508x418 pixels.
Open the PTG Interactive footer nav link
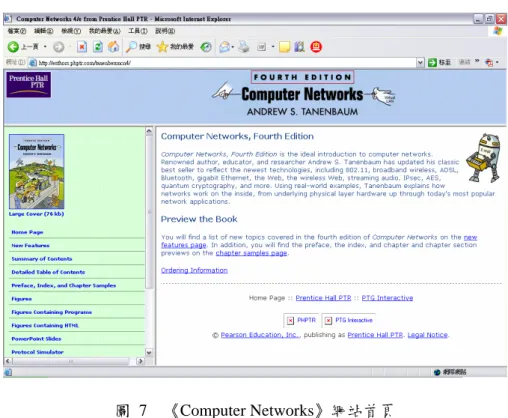click(387, 298)
